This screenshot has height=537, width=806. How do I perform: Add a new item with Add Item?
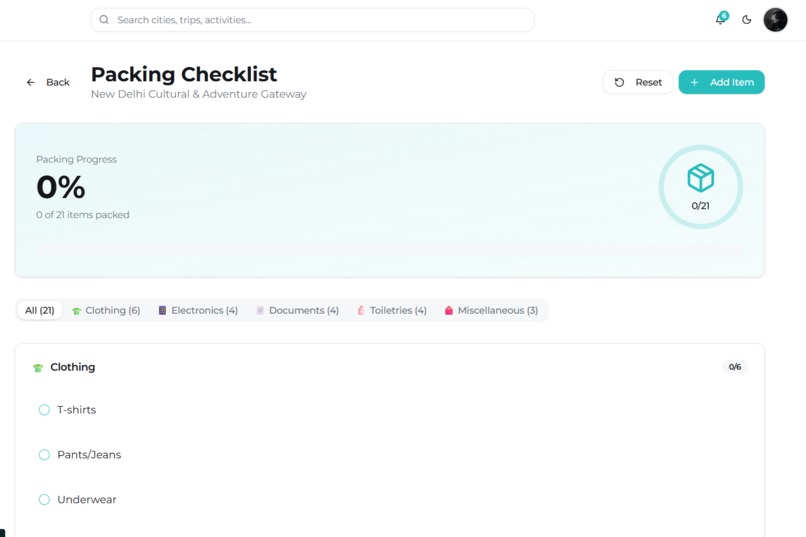coord(722,82)
